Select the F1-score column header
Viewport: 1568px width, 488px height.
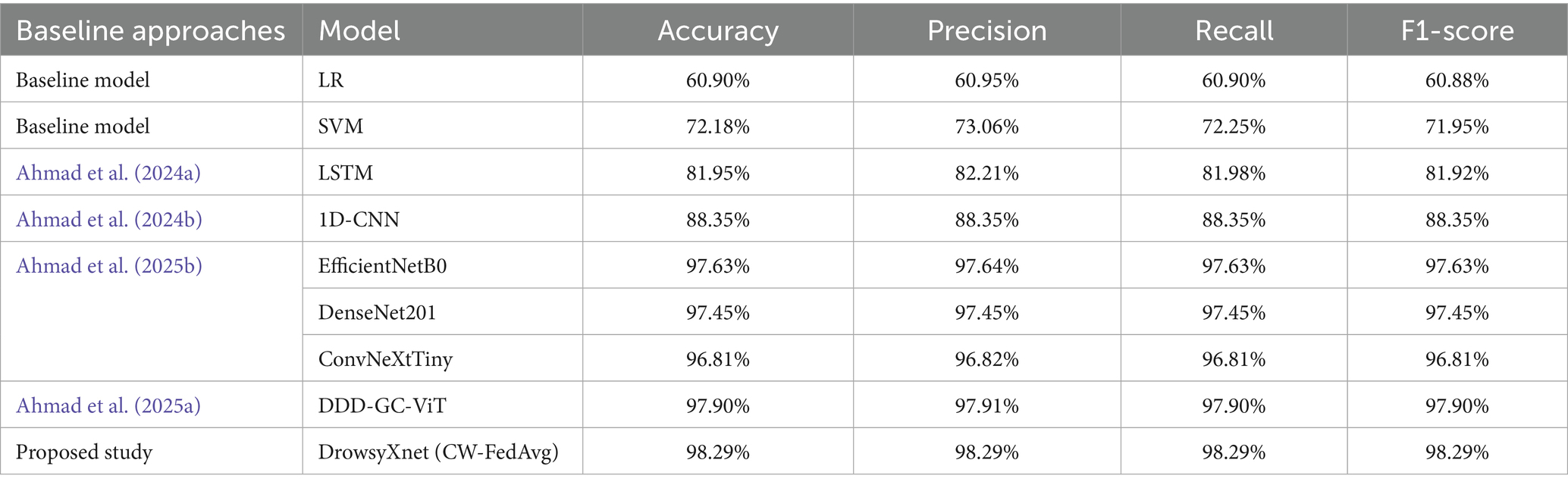tap(1457, 31)
